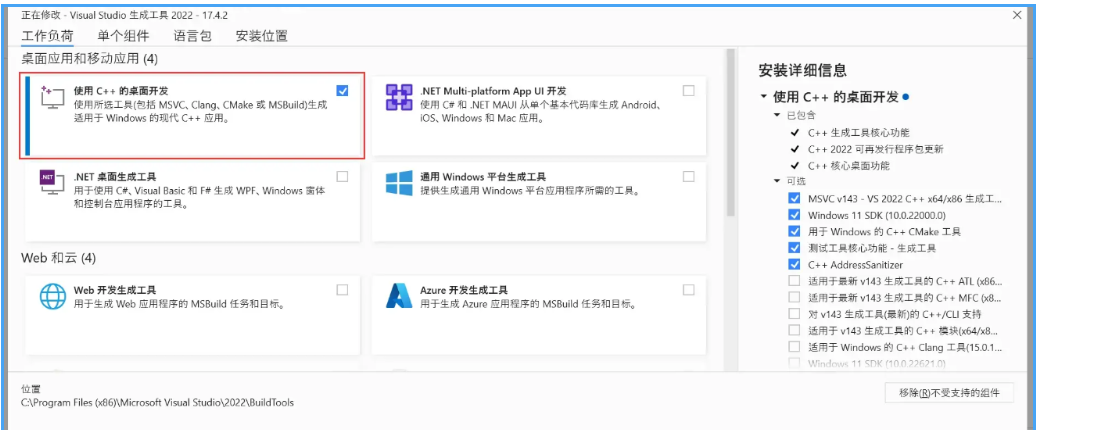The width and height of the screenshot is (1120, 430).
Task: Collapse the 可选 group
Action: pos(777,181)
